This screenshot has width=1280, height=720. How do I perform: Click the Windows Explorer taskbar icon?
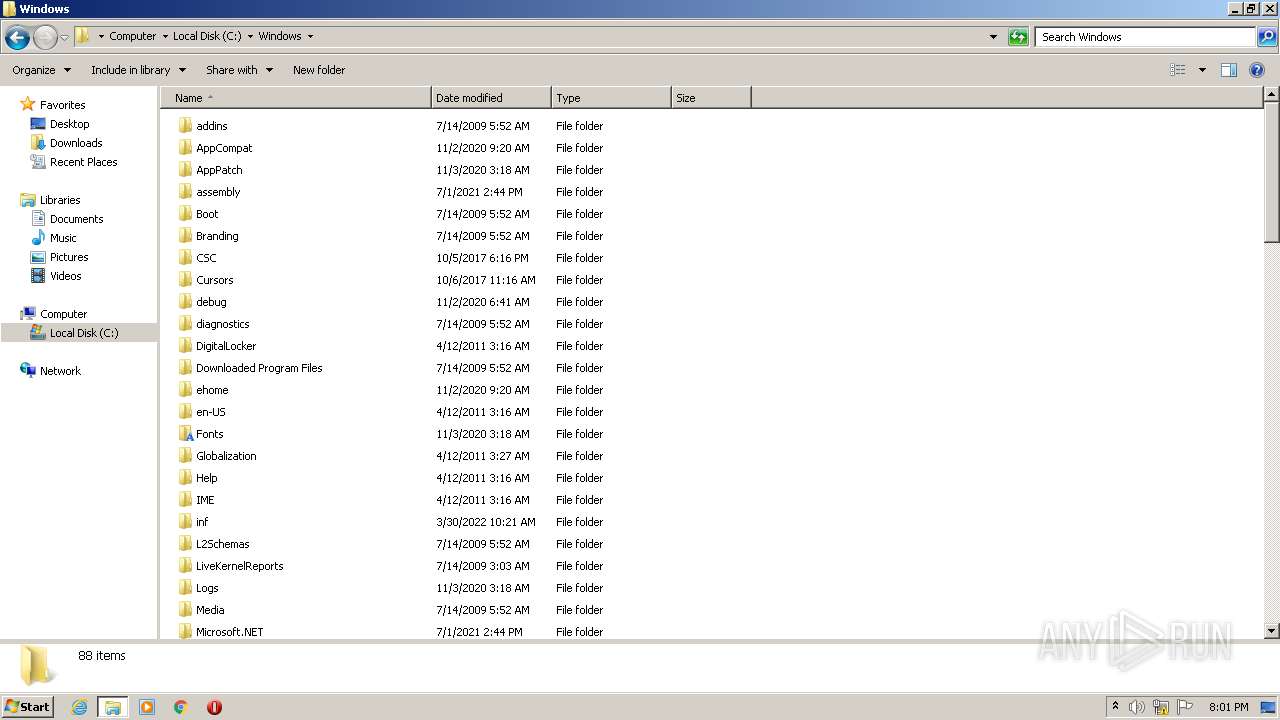tap(112, 707)
